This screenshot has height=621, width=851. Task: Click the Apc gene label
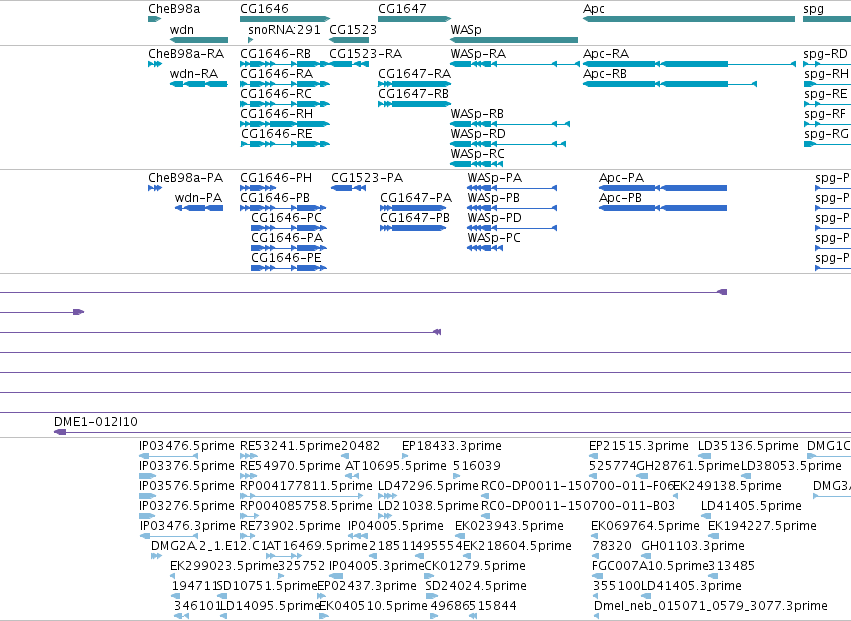tap(594, 9)
